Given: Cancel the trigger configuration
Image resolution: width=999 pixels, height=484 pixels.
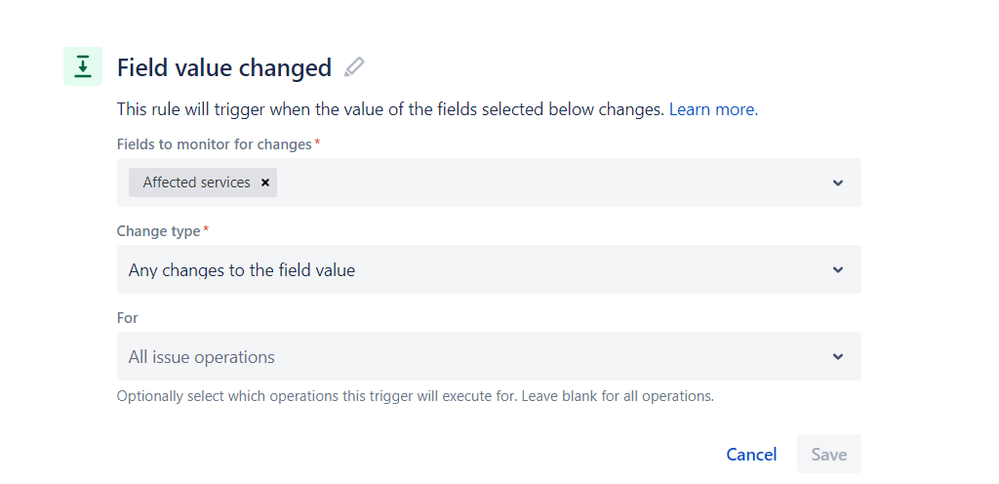Looking at the screenshot, I should pos(752,454).
